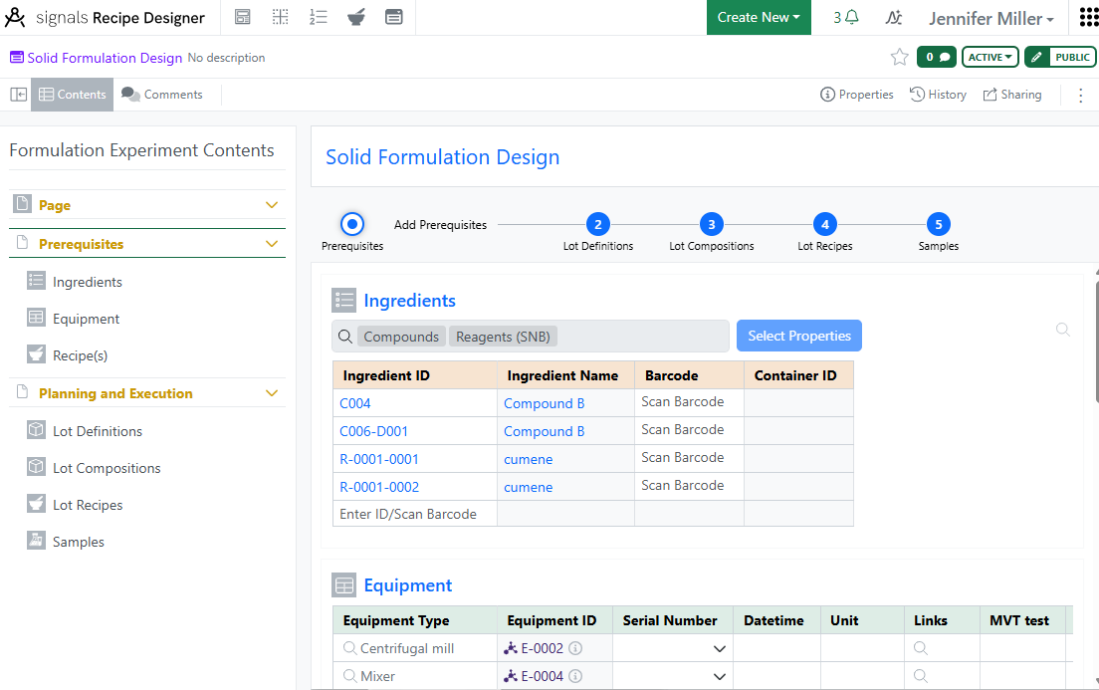Viewport: 1099px width, 690px height.
Task: Click the info icon next to E-0002
Action: coord(575,648)
